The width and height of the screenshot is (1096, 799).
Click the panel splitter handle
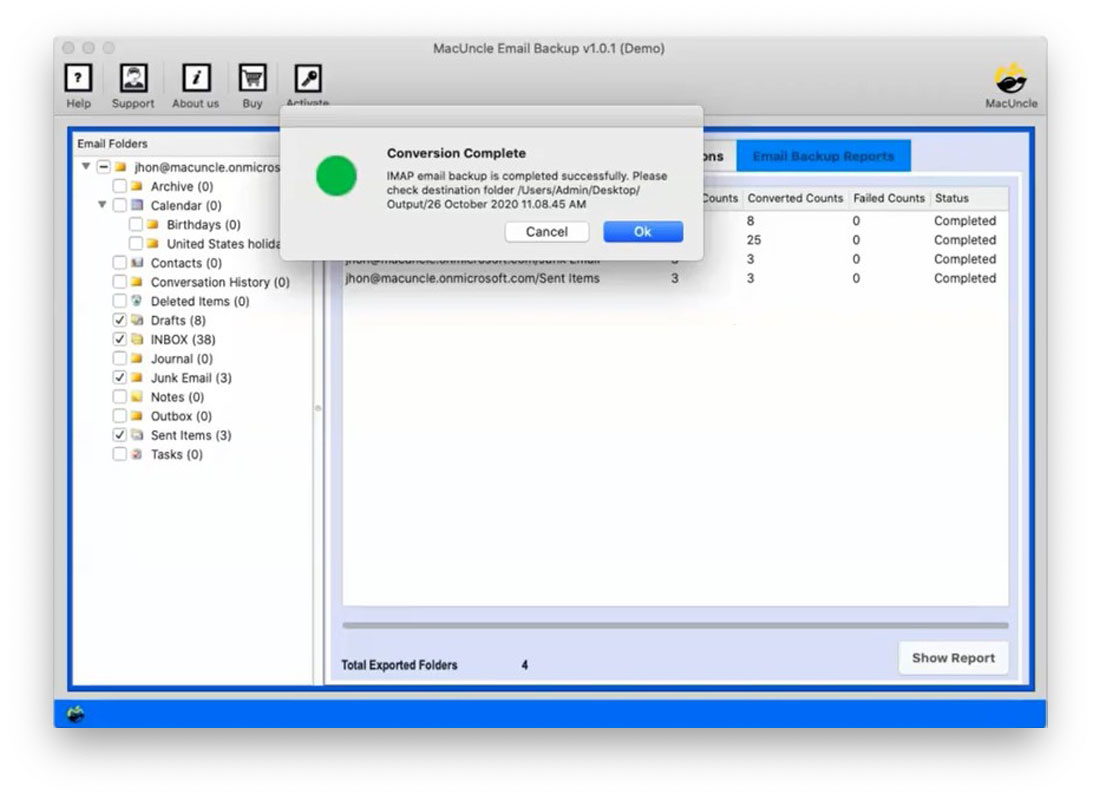318,408
